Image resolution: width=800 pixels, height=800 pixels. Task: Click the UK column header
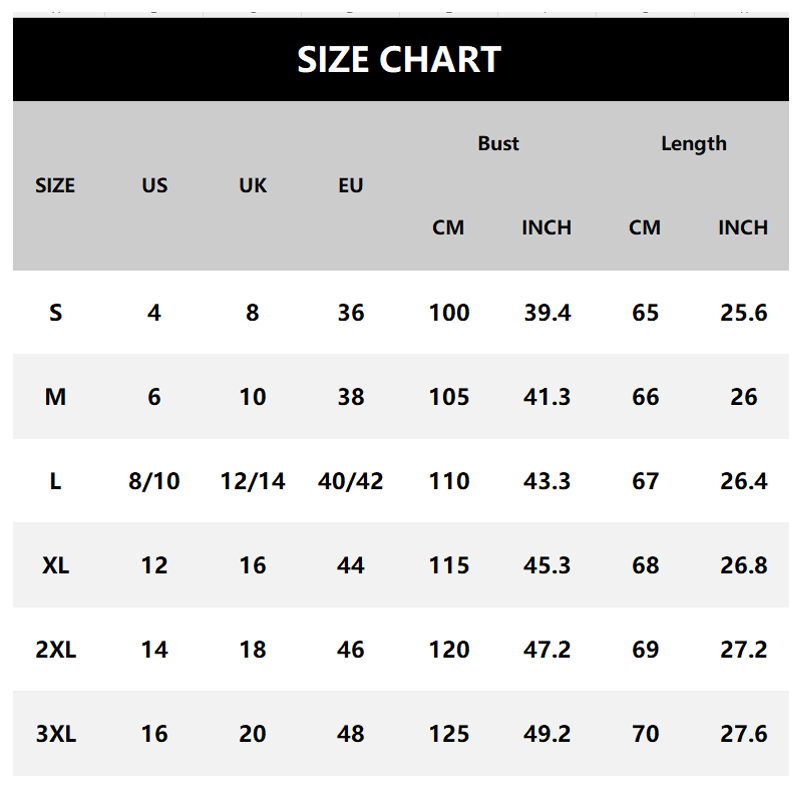coord(253,185)
